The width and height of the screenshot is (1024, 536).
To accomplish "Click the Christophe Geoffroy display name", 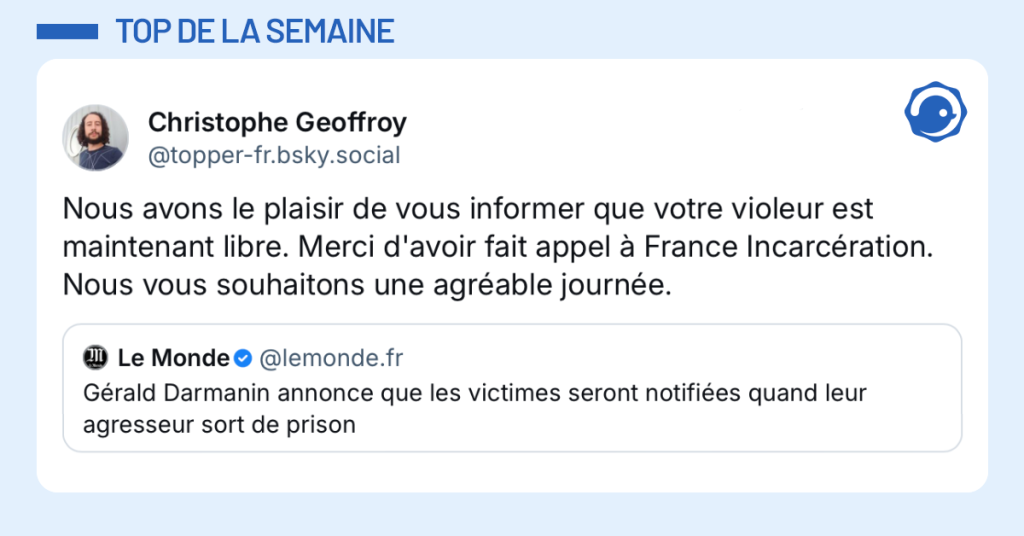I will (x=277, y=123).
